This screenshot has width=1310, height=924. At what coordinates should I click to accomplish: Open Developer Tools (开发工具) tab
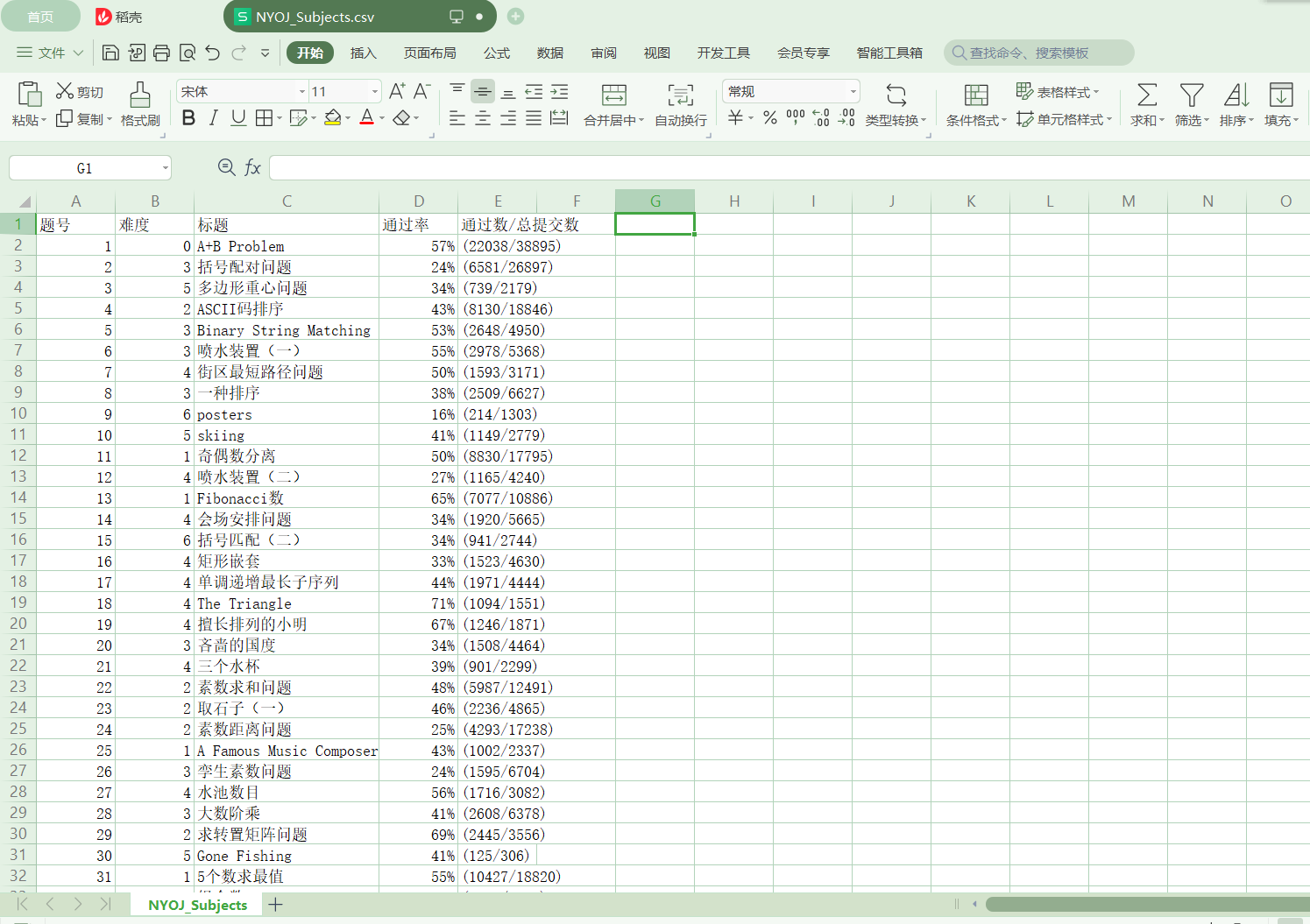(724, 53)
